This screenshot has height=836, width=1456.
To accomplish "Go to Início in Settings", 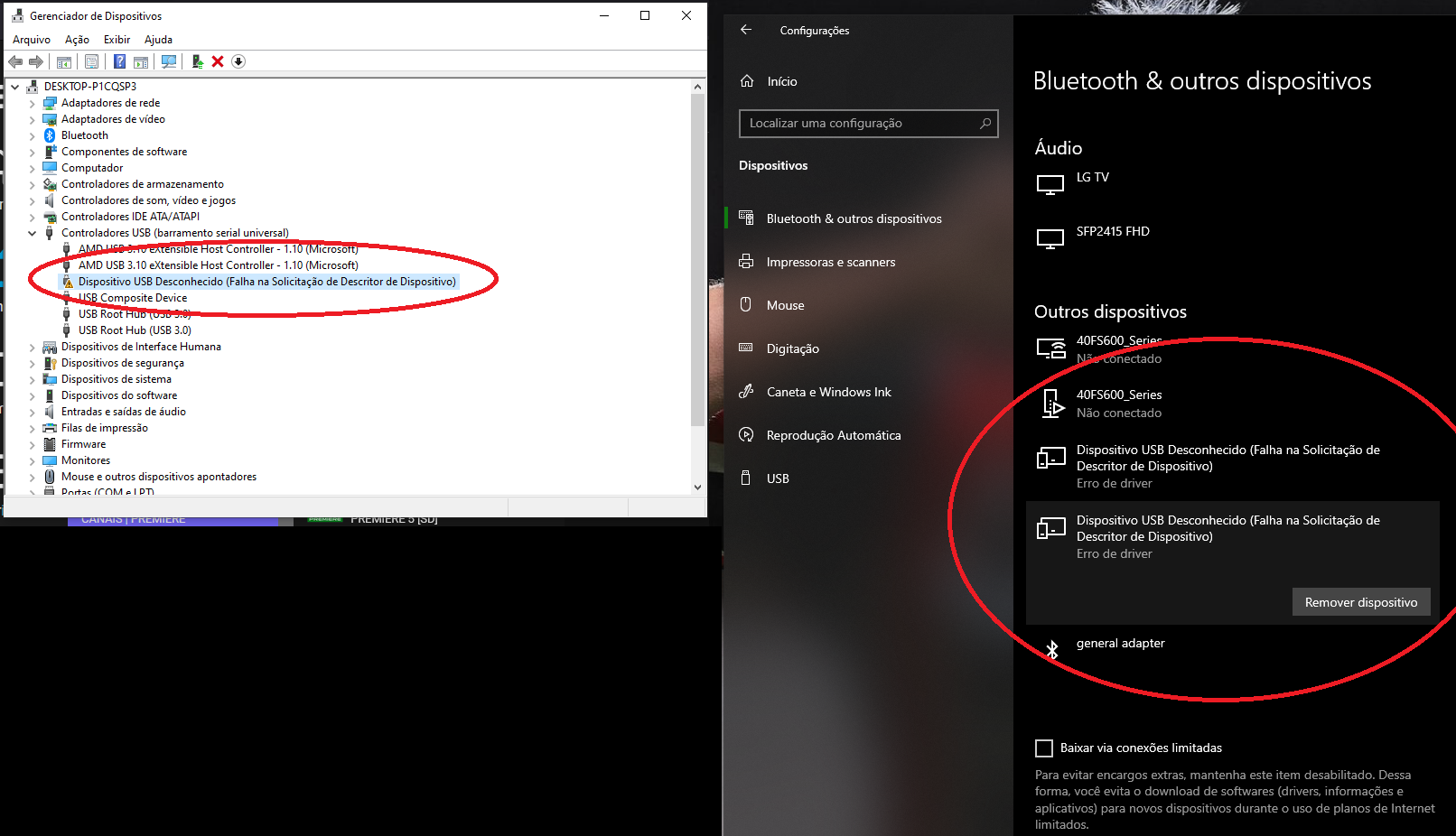I will click(781, 81).
